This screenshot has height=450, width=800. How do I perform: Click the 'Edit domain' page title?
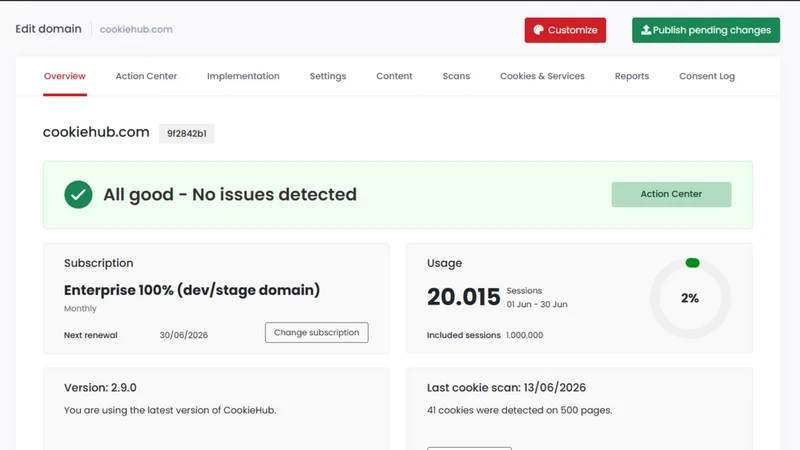(x=48, y=29)
